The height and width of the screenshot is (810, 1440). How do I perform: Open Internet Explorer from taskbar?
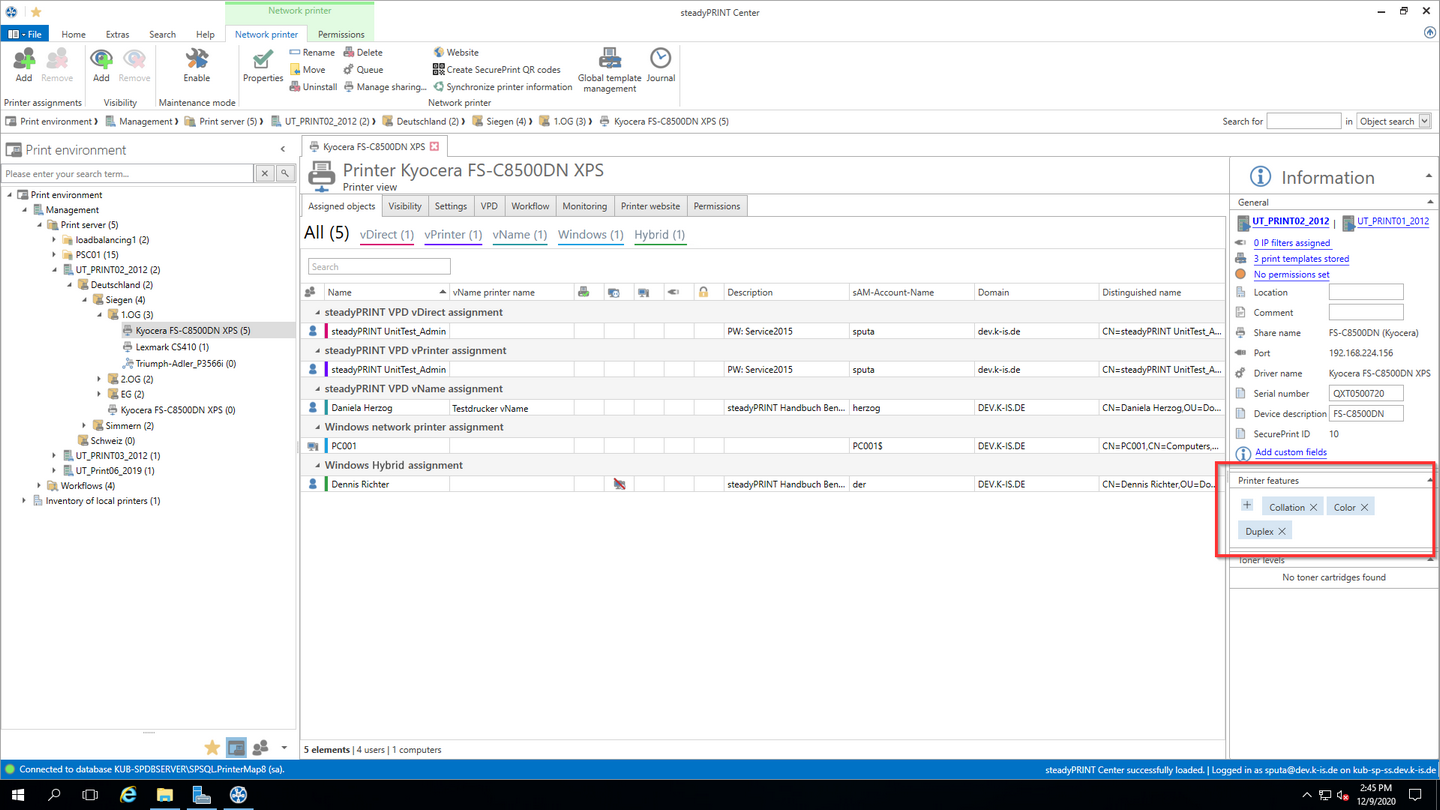[x=128, y=795]
